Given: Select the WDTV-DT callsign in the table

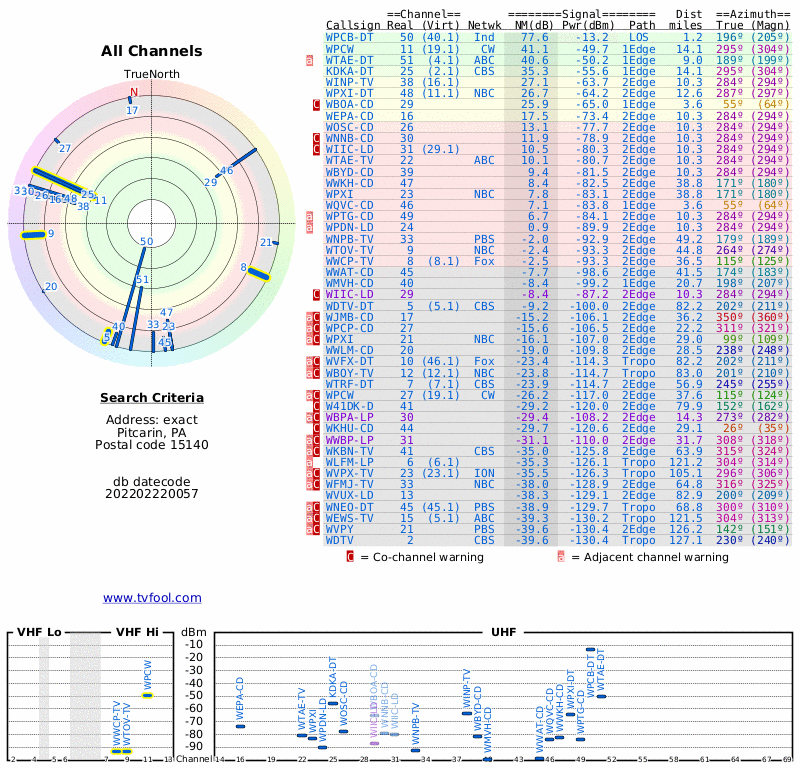Looking at the screenshot, I should click(x=349, y=306).
